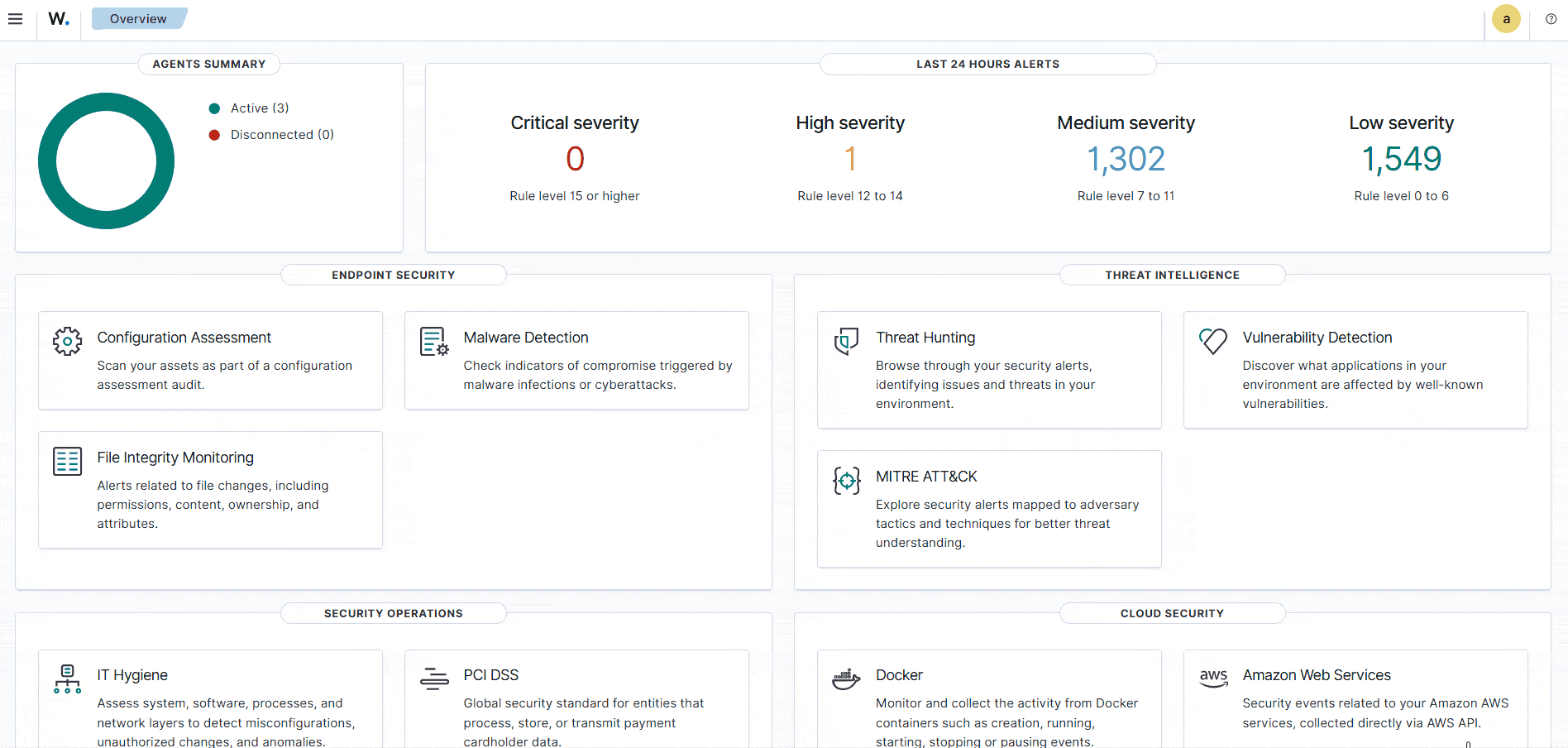This screenshot has width=1568, height=748.
Task: Select the MITRE ATT&CK module icon
Action: [x=846, y=480]
